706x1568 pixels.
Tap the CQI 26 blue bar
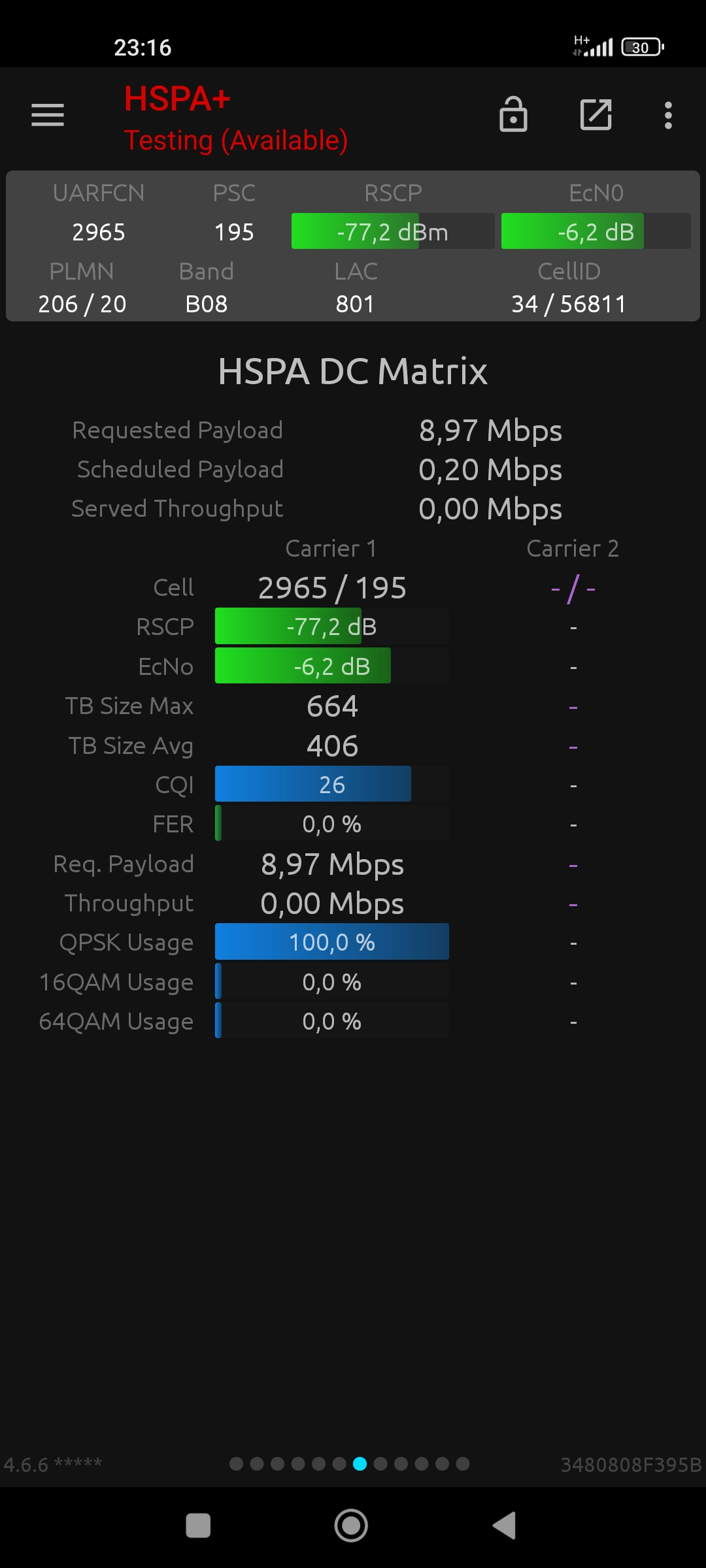332,784
